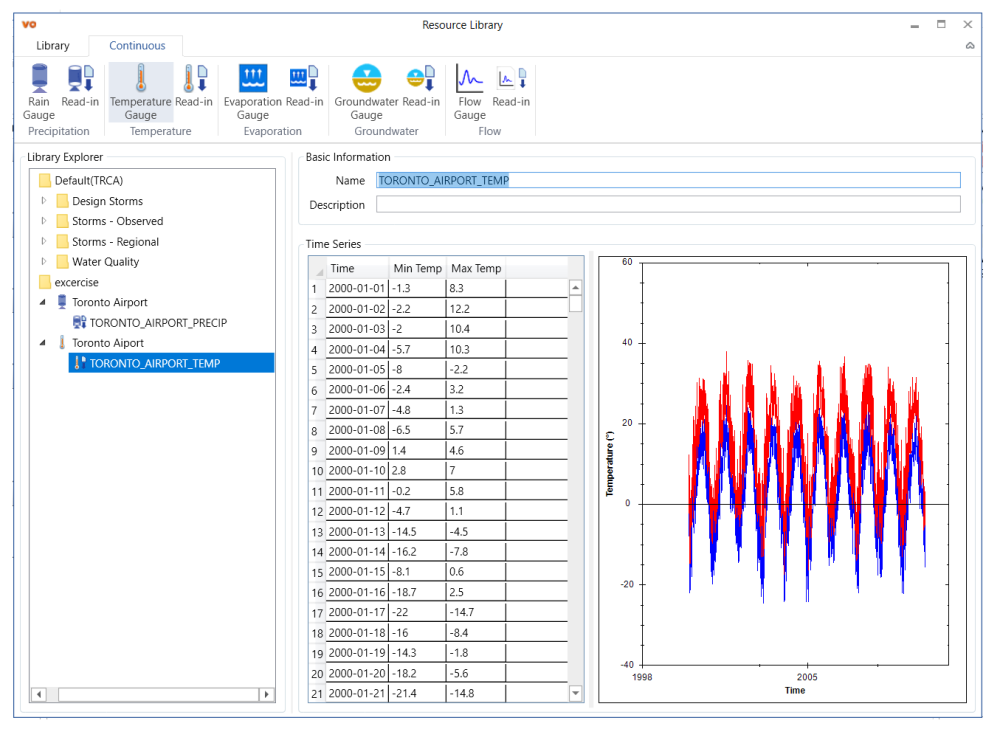Select the Water Quality tree label
The image size is (1000, 743).
click(105, 261)
